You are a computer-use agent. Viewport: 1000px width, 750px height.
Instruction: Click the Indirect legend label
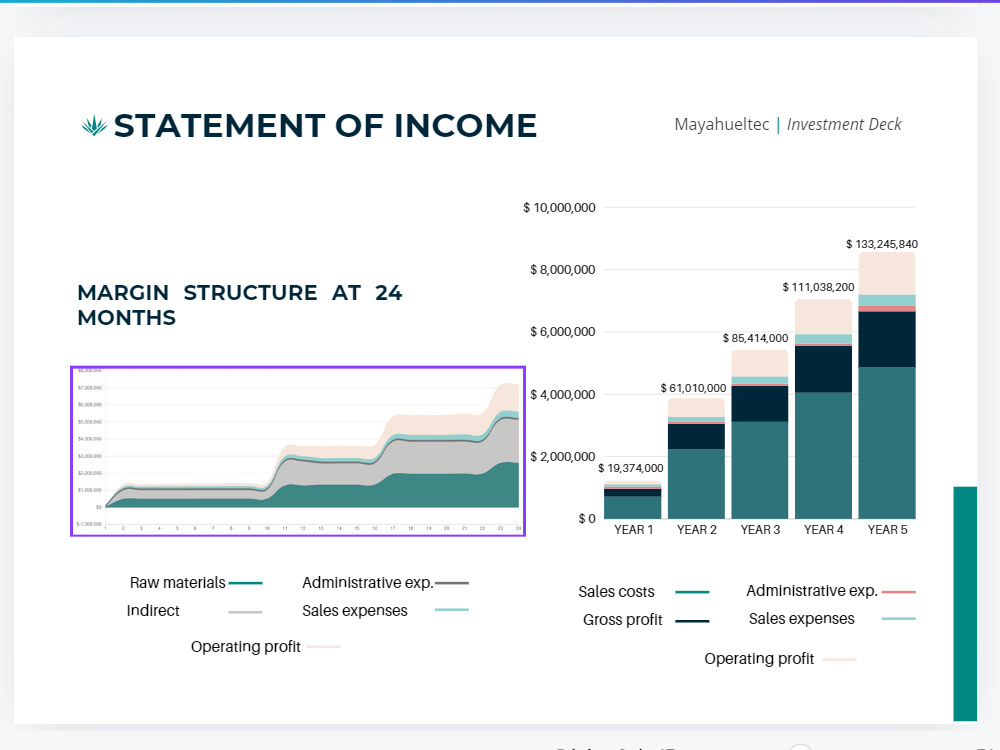click(x=153, y=610)
